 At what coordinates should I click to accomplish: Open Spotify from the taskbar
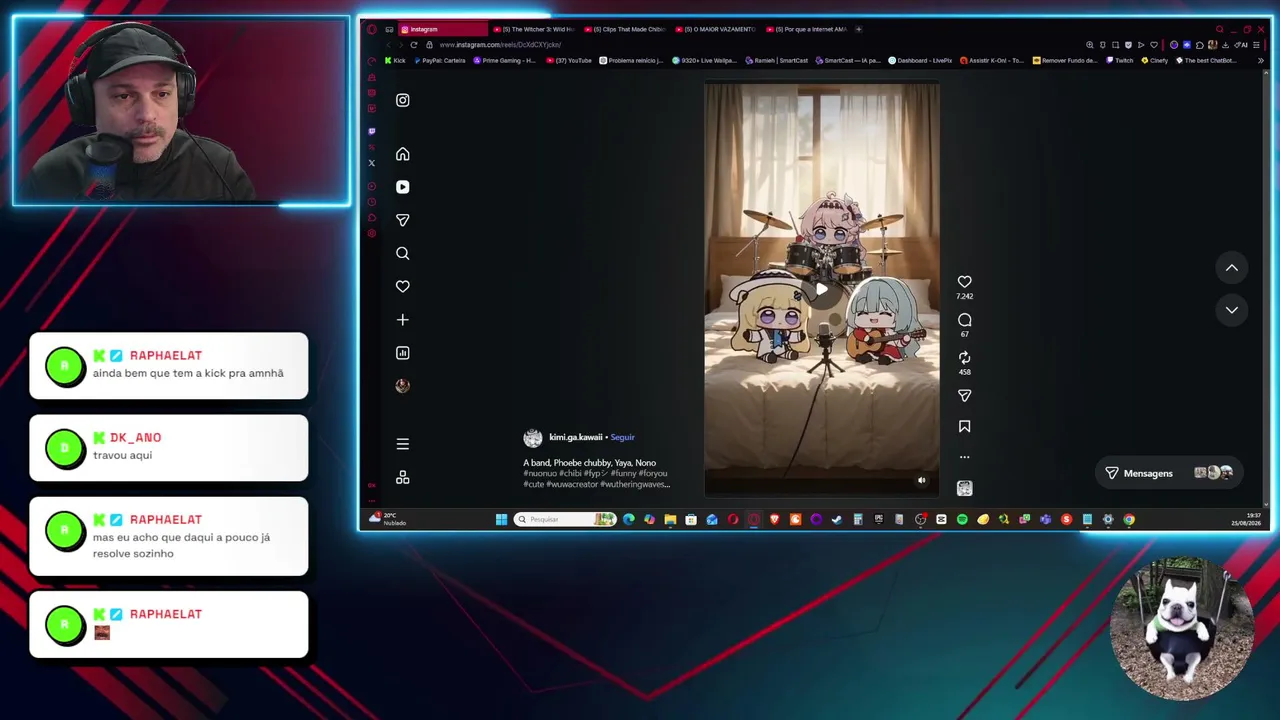tap(962, 519)
